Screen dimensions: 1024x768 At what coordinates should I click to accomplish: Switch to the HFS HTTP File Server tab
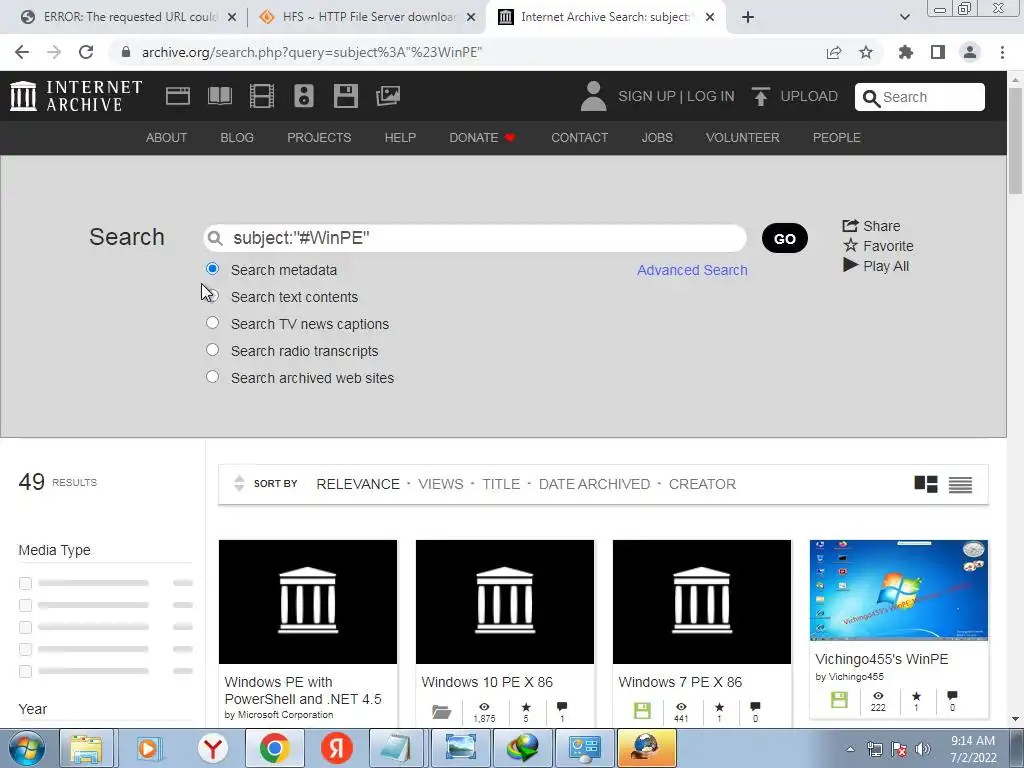click(368, 17)
